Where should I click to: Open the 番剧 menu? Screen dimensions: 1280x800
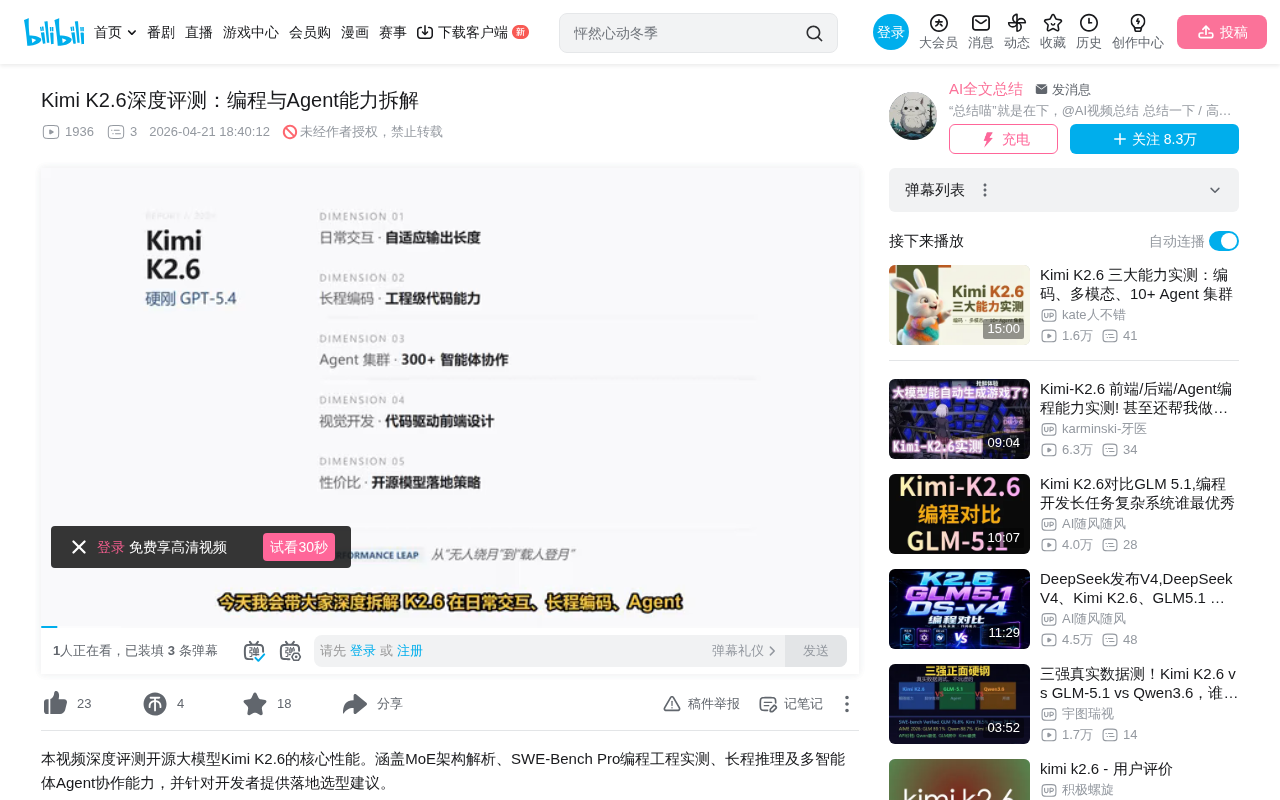(x=161, y=32)
